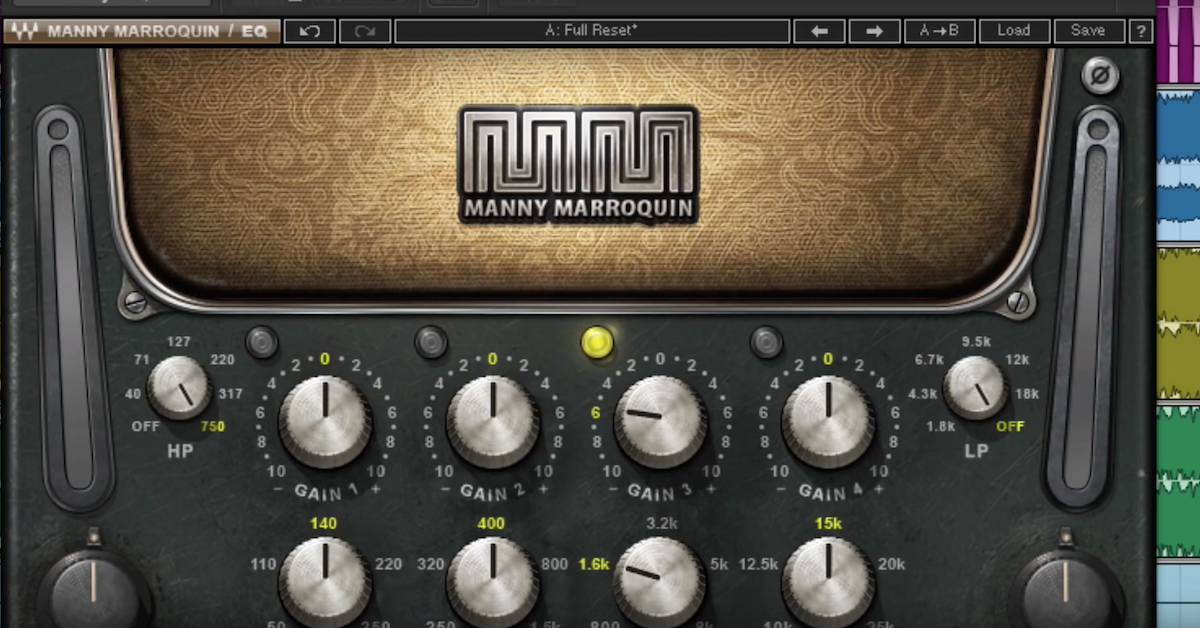This screenshot has height=628, width=1200.
Task: Click the knob below the left level meter
Action: (93, 589)
